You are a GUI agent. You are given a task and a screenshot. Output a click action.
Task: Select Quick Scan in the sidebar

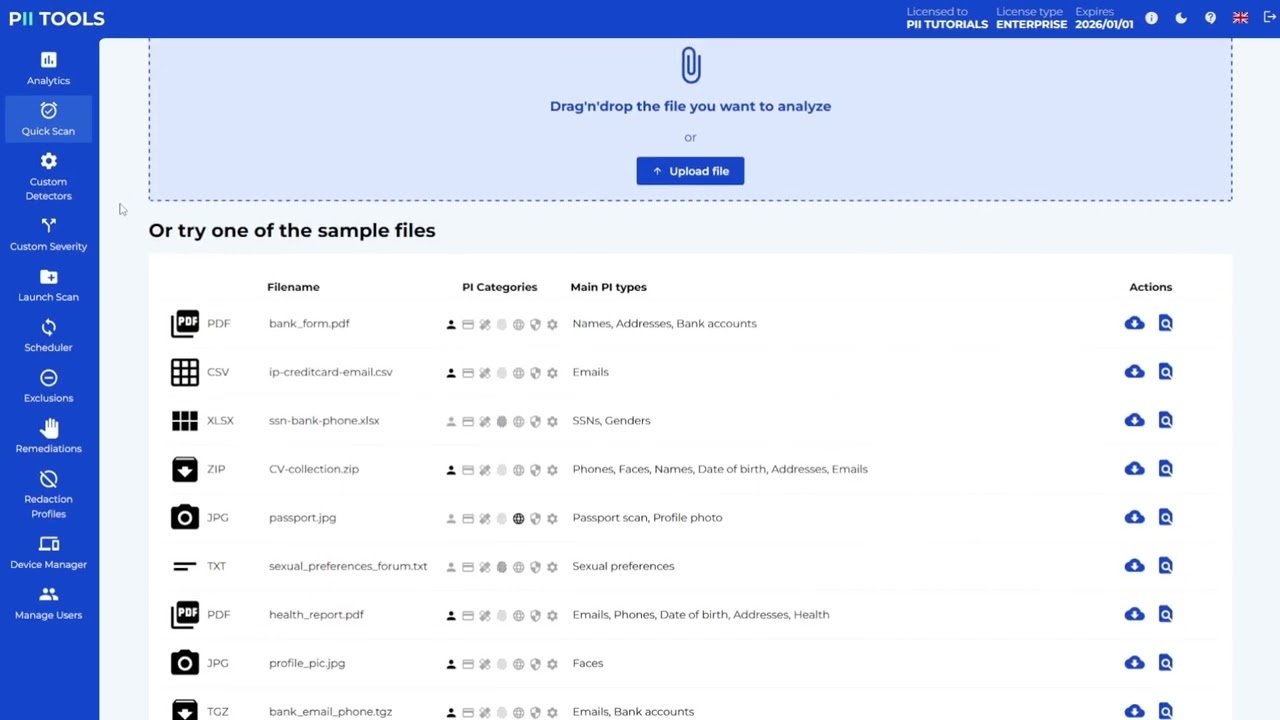48,118
